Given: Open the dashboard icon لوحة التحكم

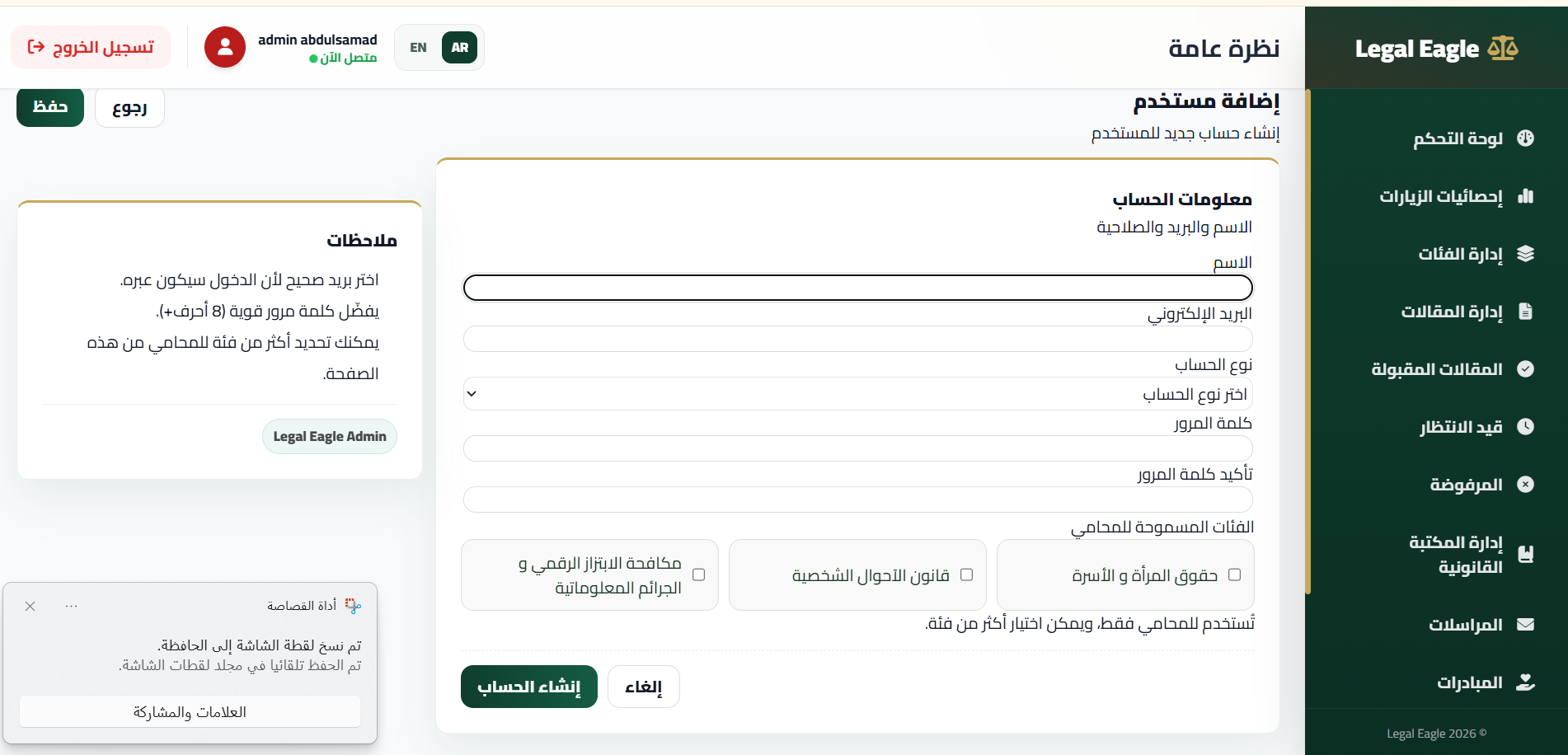Looking at the screenshot, I should 1525,138.
